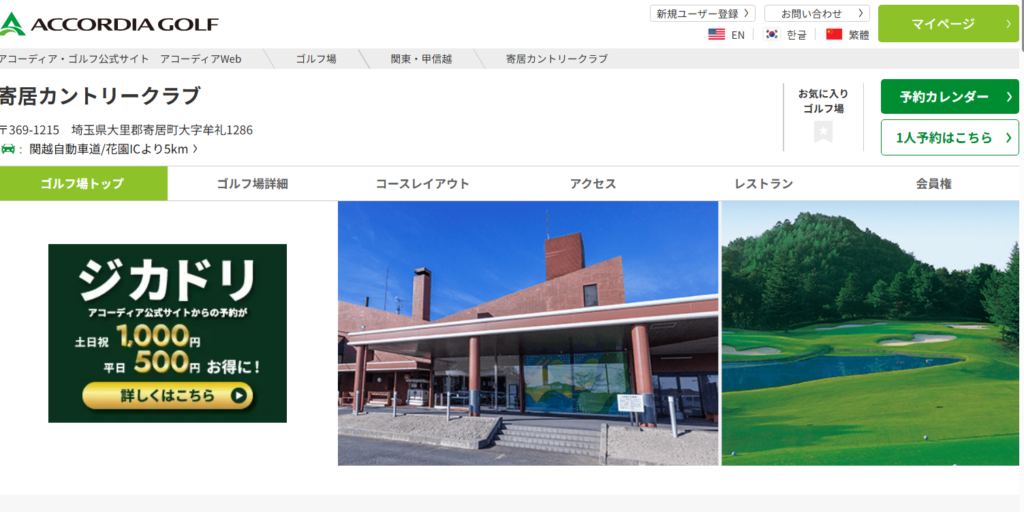Viewport: 1024px width, 512px height.
Task: Click the 関東・甲信越 breadcrumb
Action: click(x=421, y=59)
